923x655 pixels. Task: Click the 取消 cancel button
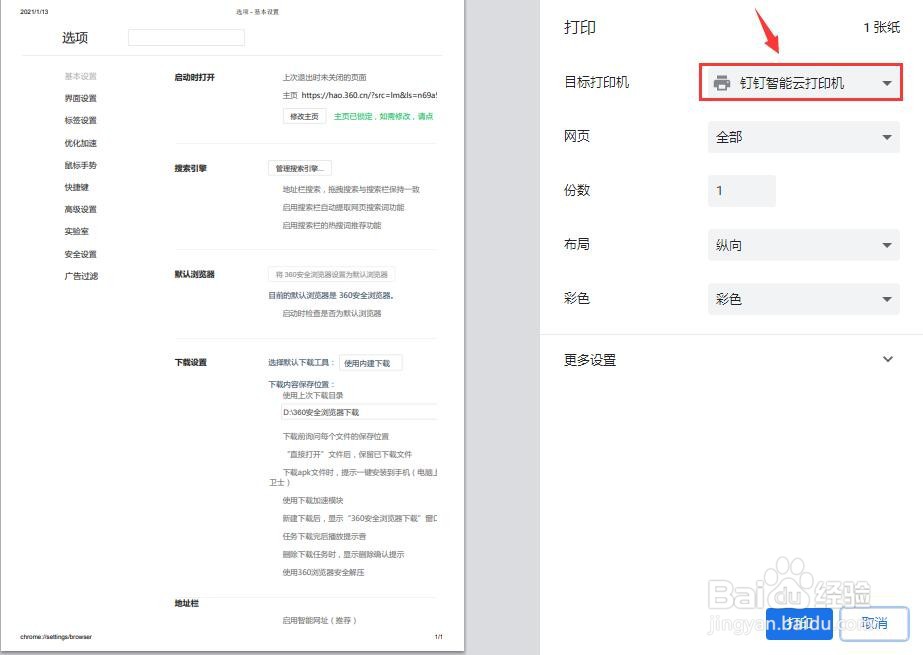874,624
